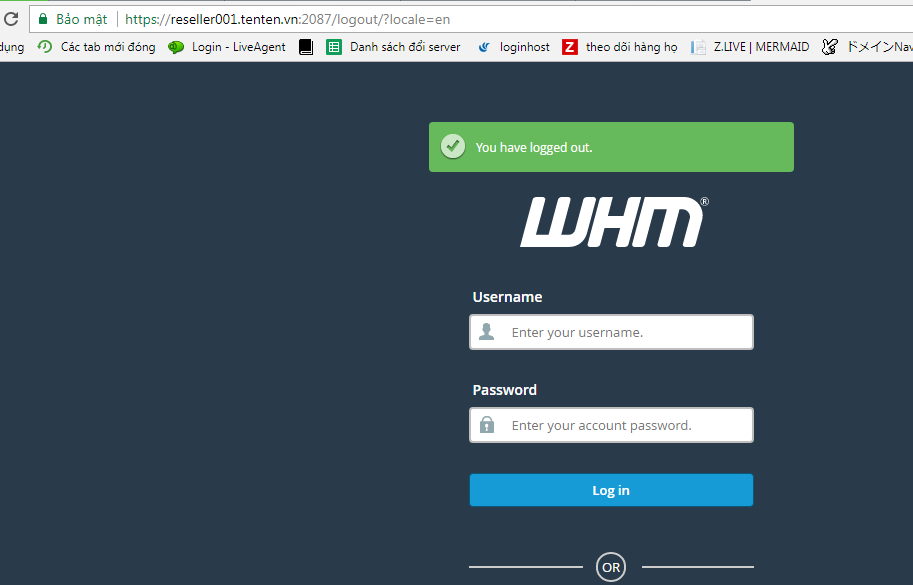The width and height of the screenshot is (913, 585).
Task: Click the padlock icon in Password field
Action: pos(487,424)
